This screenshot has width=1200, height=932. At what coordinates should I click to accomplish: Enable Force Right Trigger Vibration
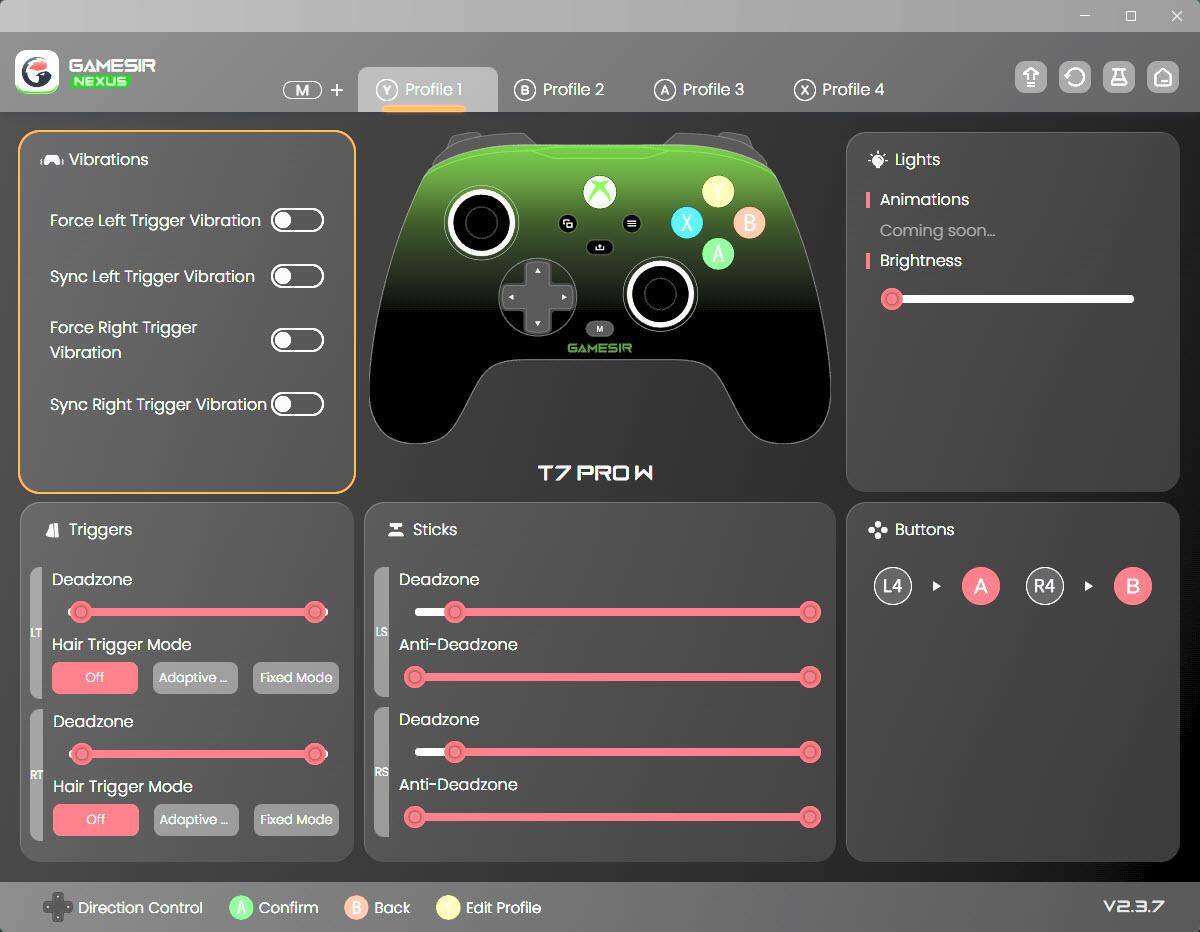coord(298,340)
